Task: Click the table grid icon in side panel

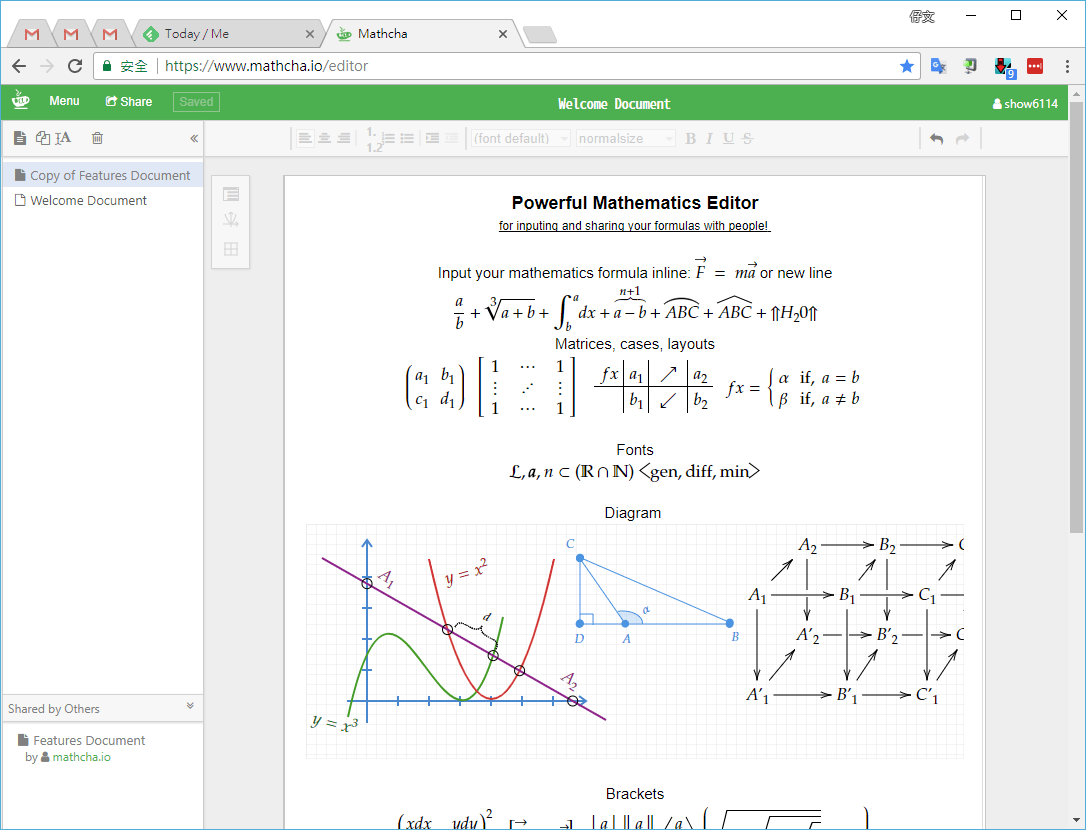Action: 231,249
